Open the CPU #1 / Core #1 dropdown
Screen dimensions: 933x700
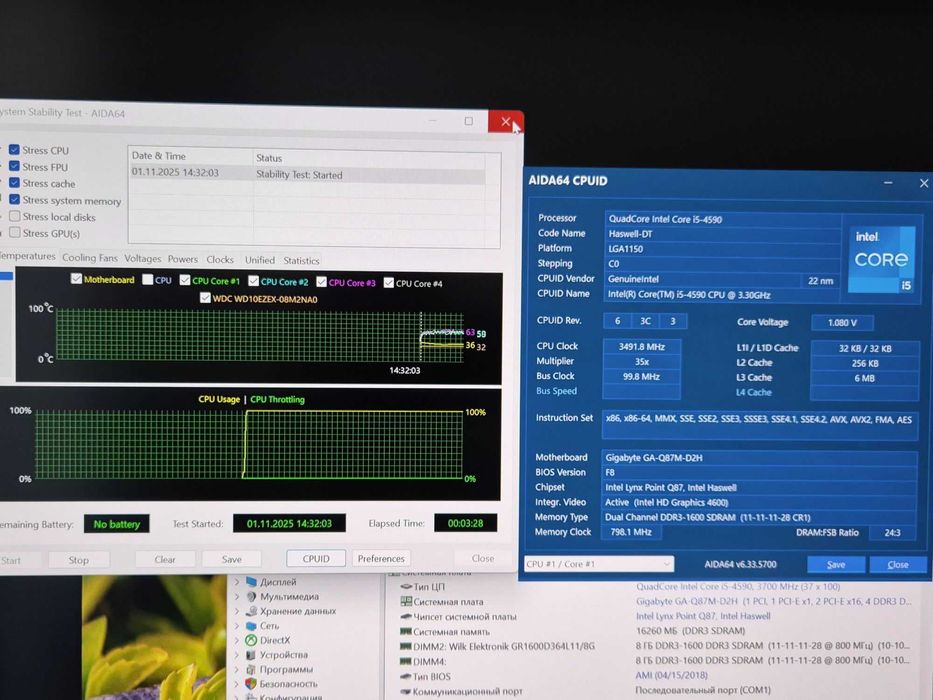click(599, 564)
